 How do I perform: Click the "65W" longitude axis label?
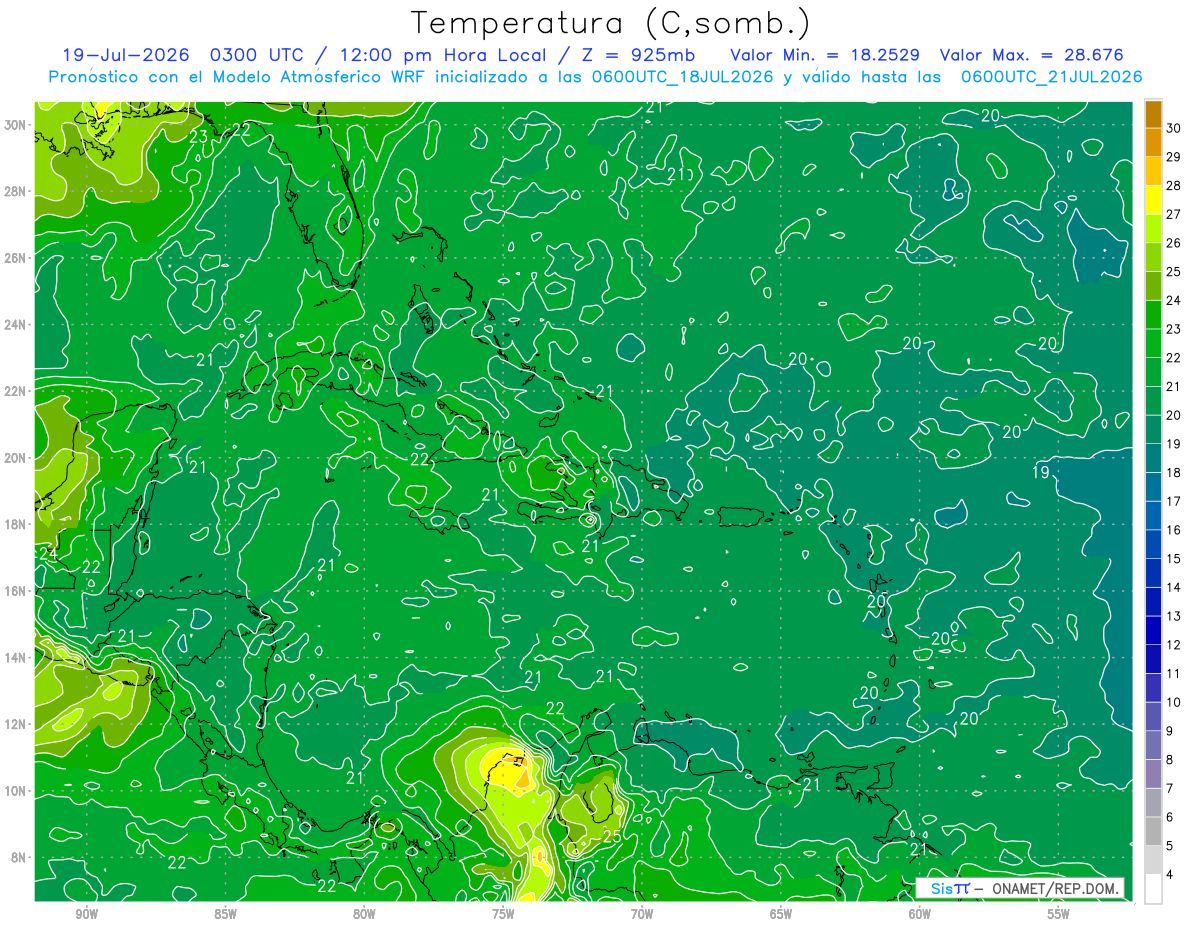coord(781,914)
